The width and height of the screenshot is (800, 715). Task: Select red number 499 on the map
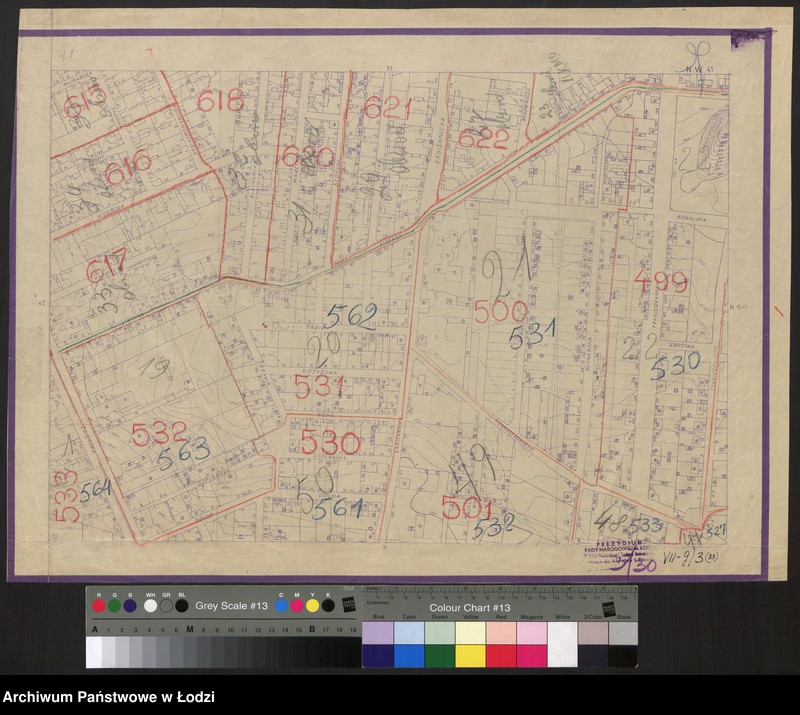tap(661, 282)
